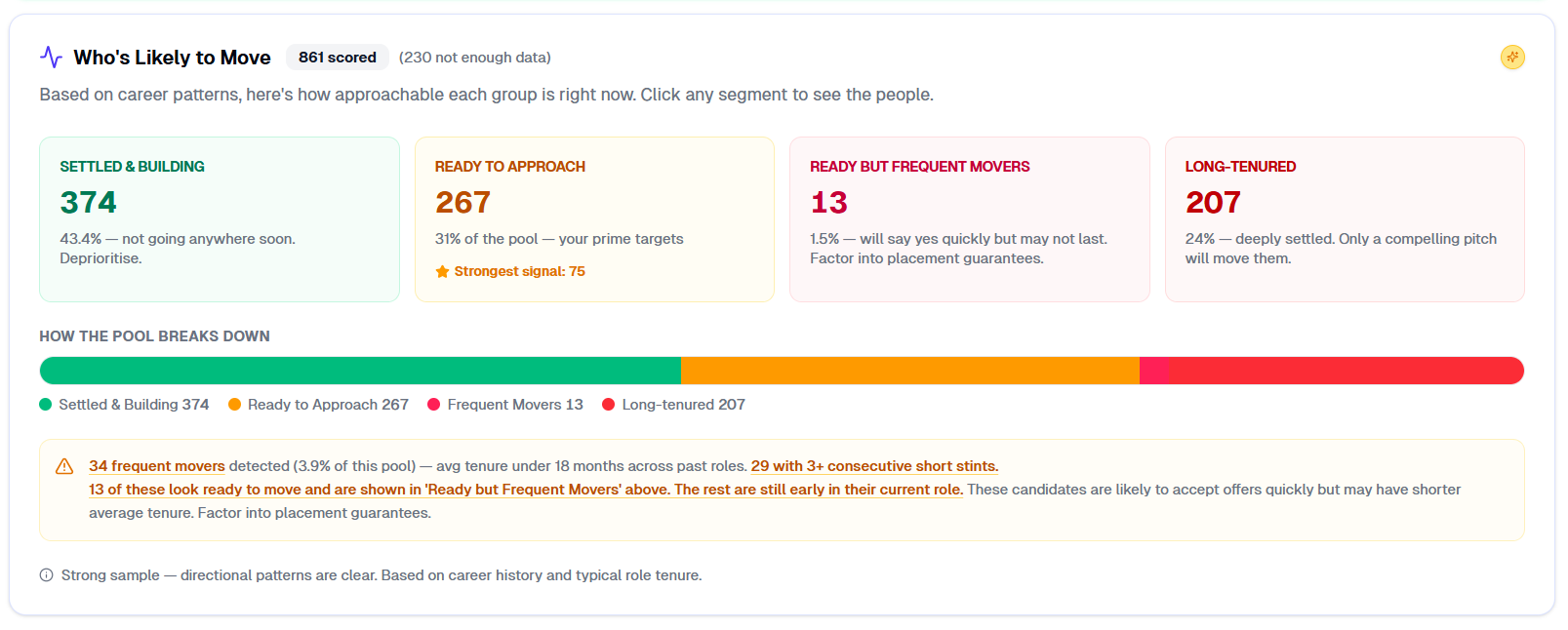This screenshot has height=630, width=1568.
Task: Click the warning triangle icon in the alert
Action: [64, 466]
